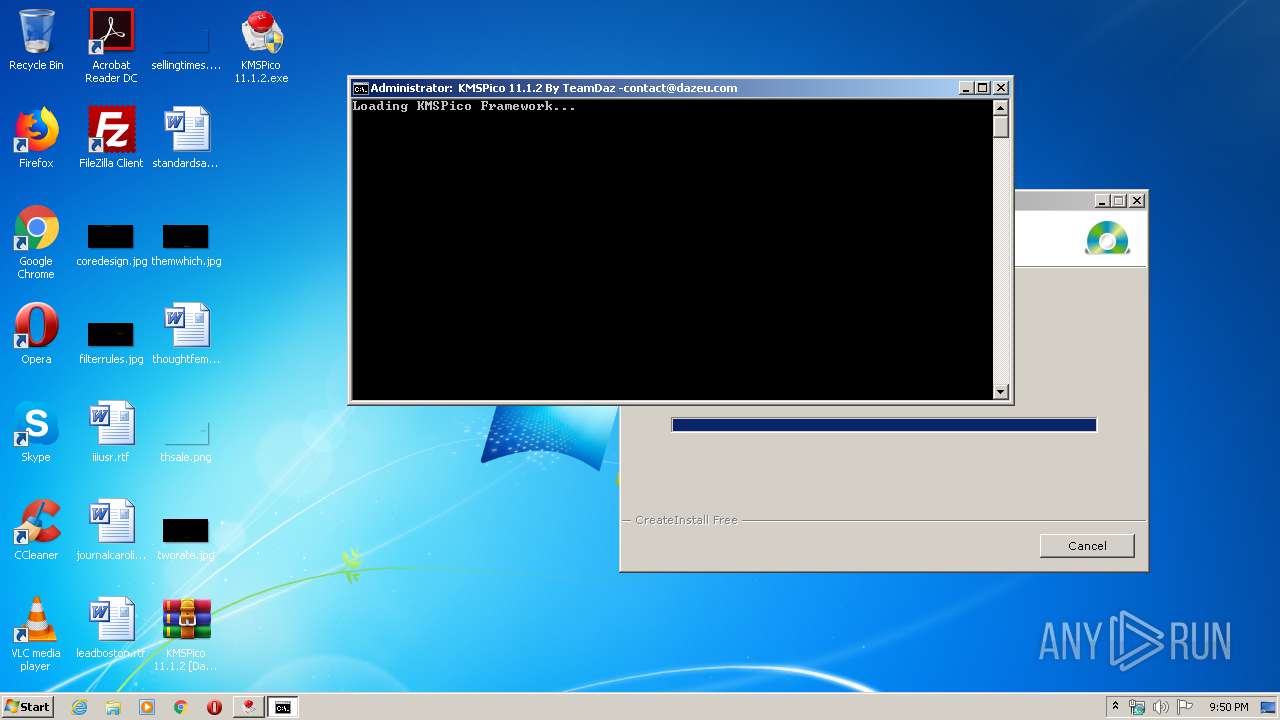The image size is (1280, 720).
Task: Open FileZilla Client desktop shortcut
Action: pos(111,138)
